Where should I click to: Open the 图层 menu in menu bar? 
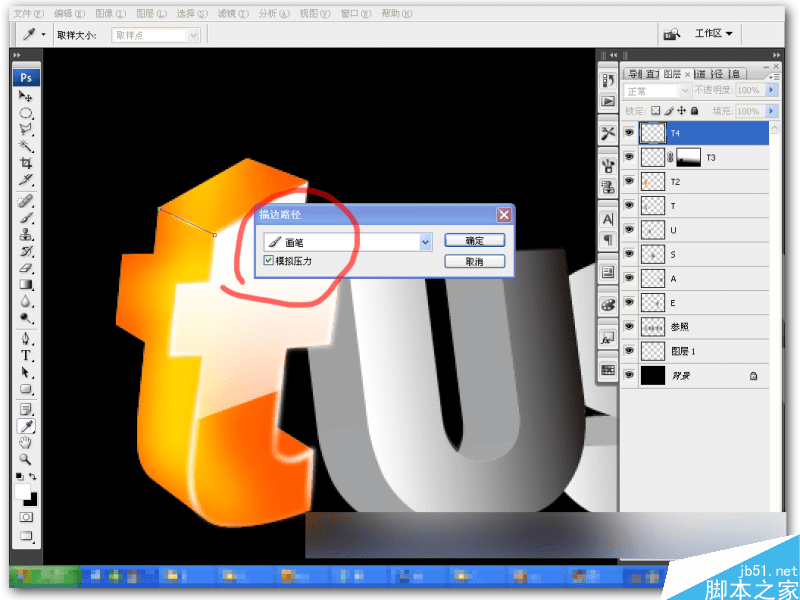click(152, 14)
